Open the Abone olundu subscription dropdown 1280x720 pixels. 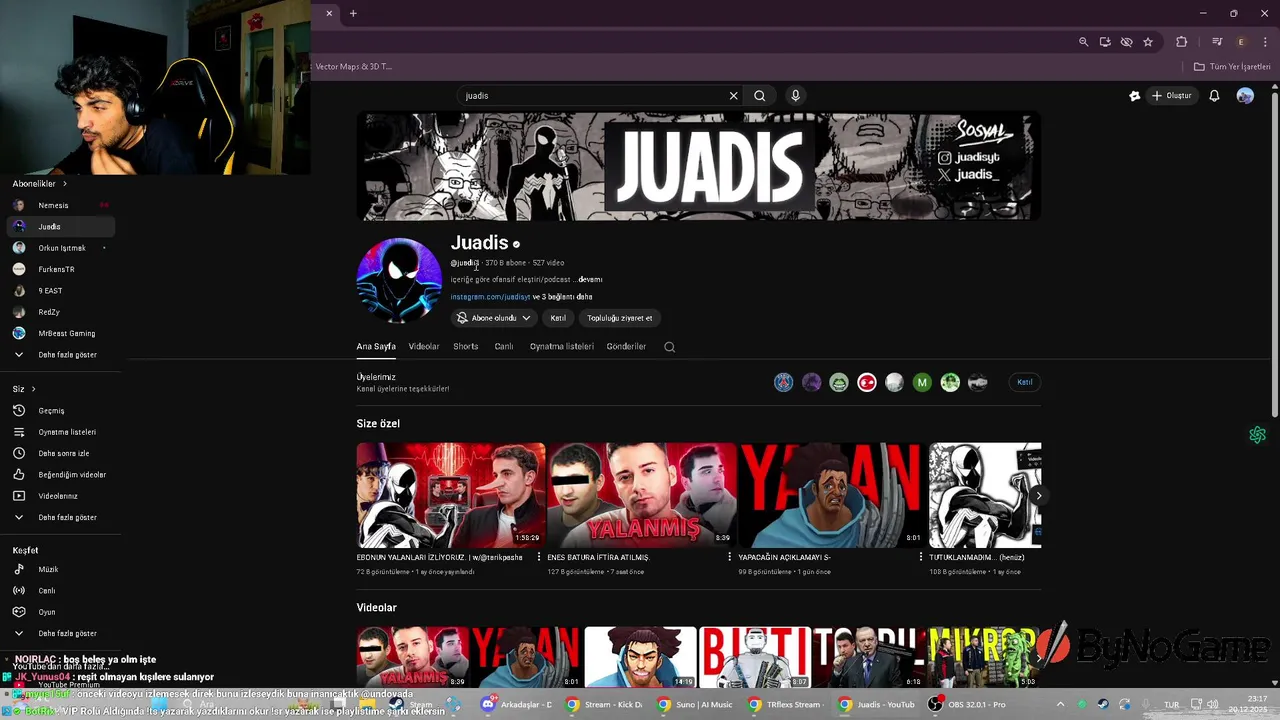(x=493, y=318)
